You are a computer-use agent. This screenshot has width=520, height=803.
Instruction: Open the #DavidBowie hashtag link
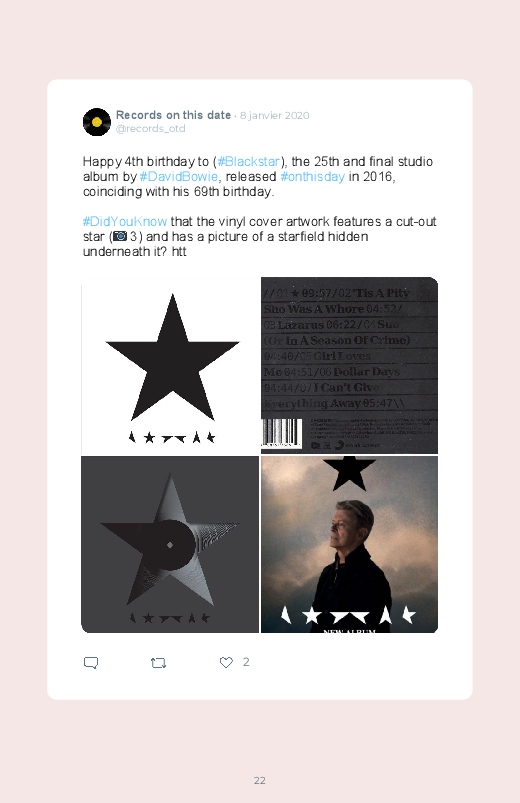point(179,176)
